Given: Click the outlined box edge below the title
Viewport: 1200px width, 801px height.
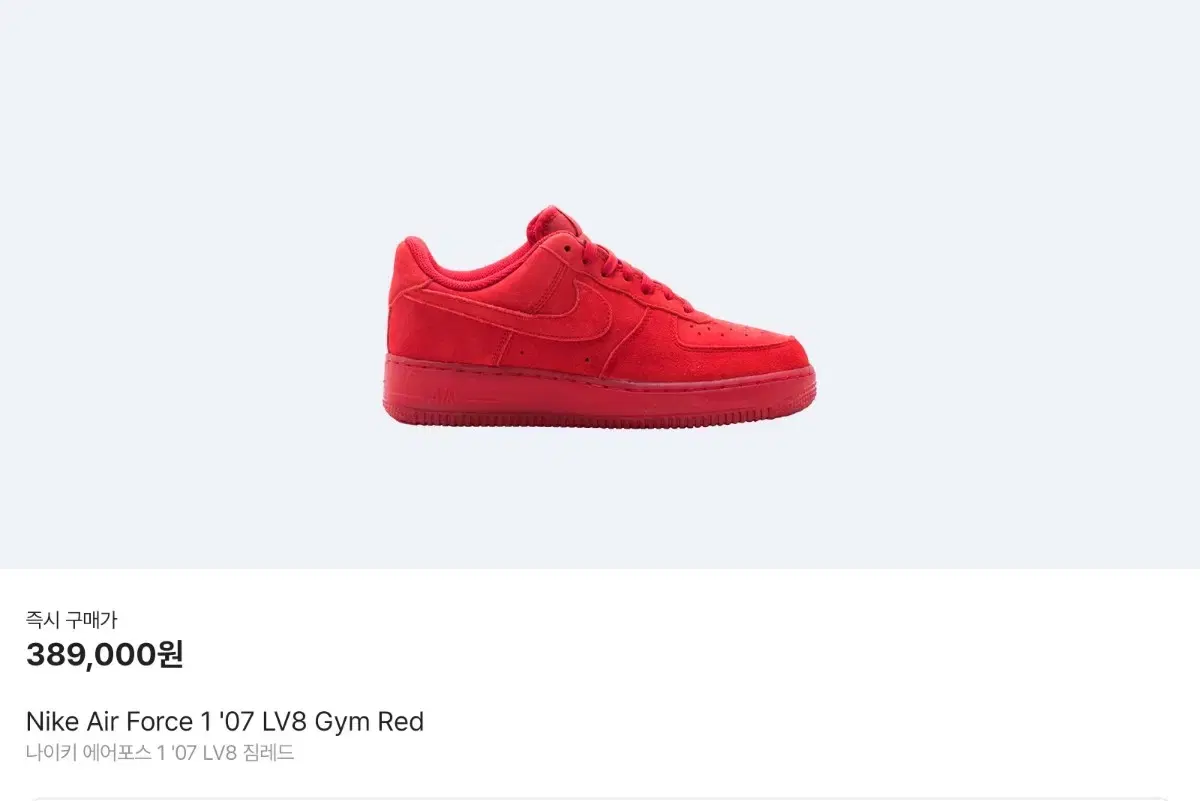Looking at the screenshot, I should pyautogui.click(x=600, y=798).
